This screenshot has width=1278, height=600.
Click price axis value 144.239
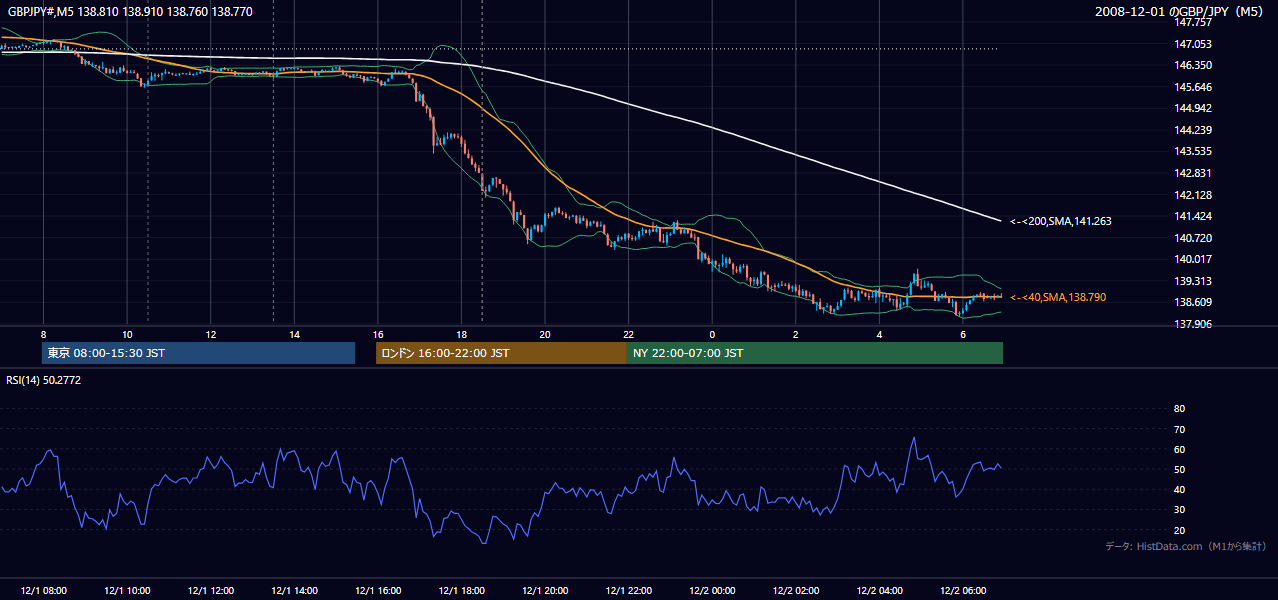pos(1192,130)
